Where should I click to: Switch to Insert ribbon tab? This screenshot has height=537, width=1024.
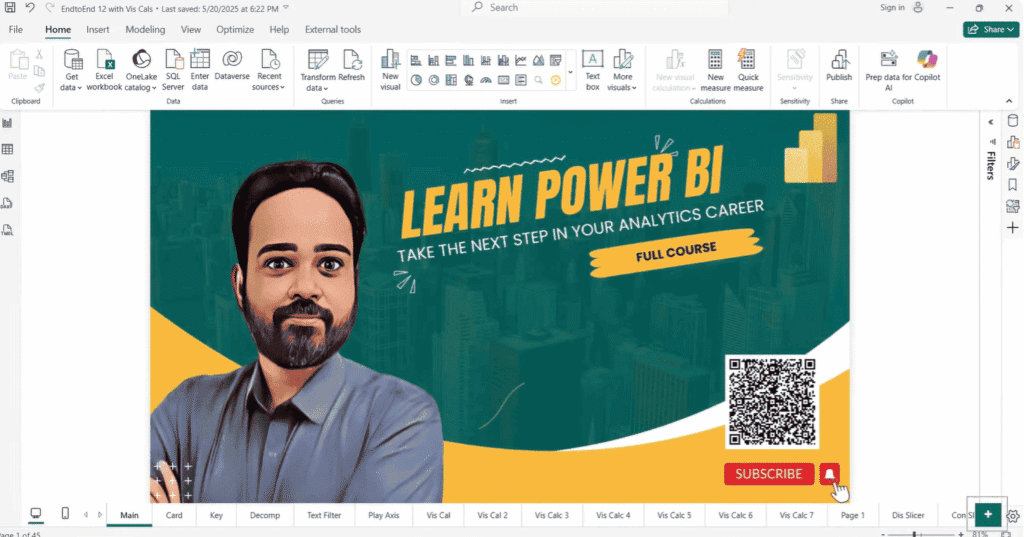coord(98,29)
